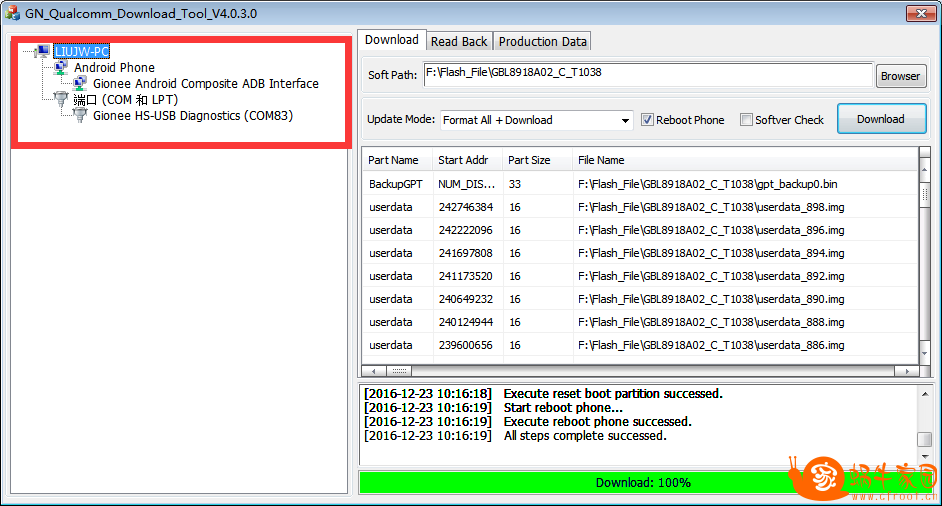Click the Gionee ADB Interface device icon
This screenshot has height=506, width=942.
pyautogui.click(x=80, y=84)
